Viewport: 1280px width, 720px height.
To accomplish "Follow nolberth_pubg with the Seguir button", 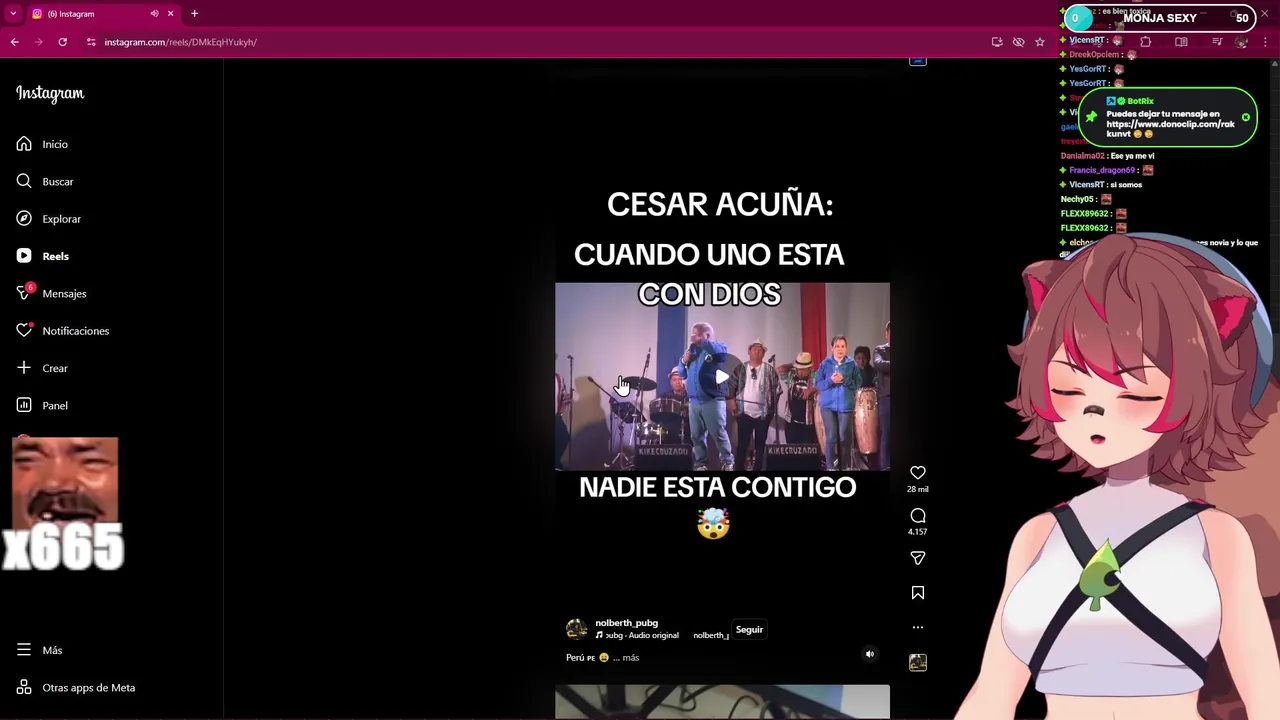I will (749, 630).
